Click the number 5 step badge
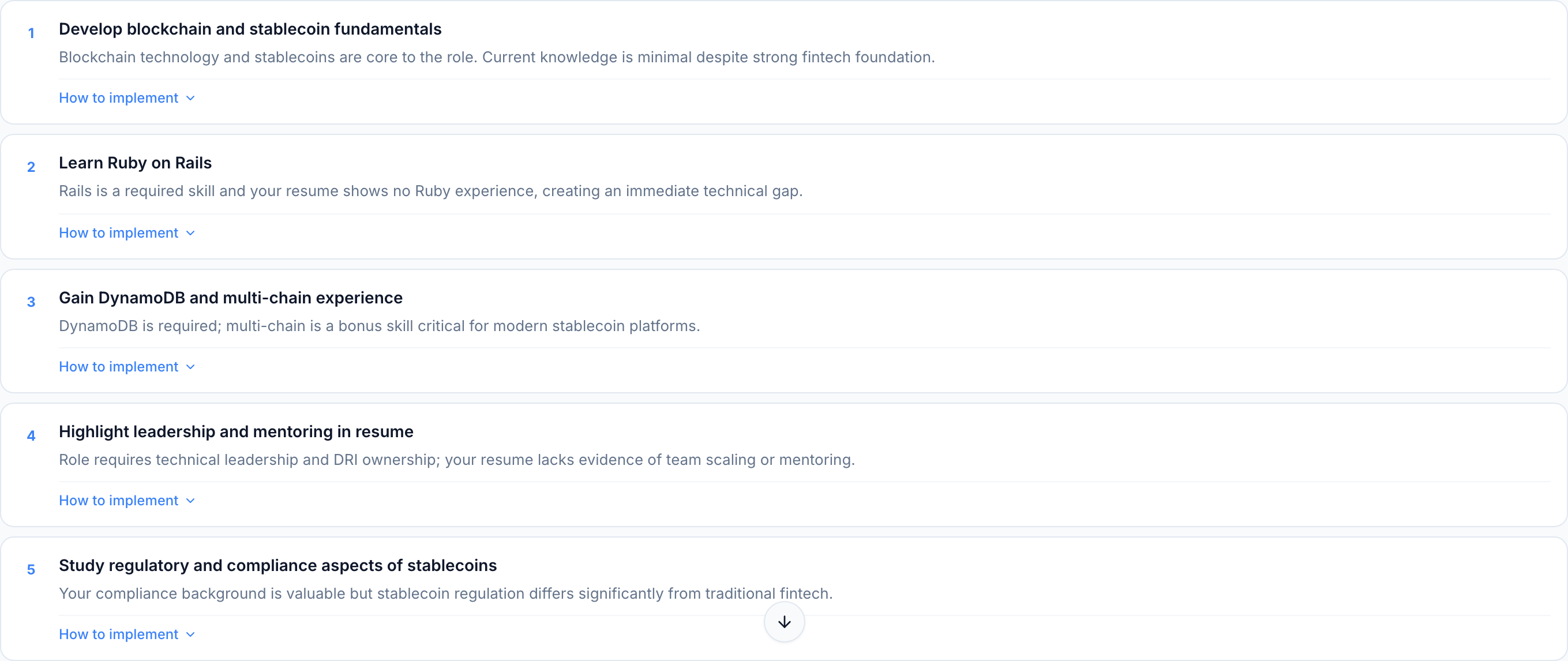The height and width of the screenshot is (661, 1568). click(31, 570)
